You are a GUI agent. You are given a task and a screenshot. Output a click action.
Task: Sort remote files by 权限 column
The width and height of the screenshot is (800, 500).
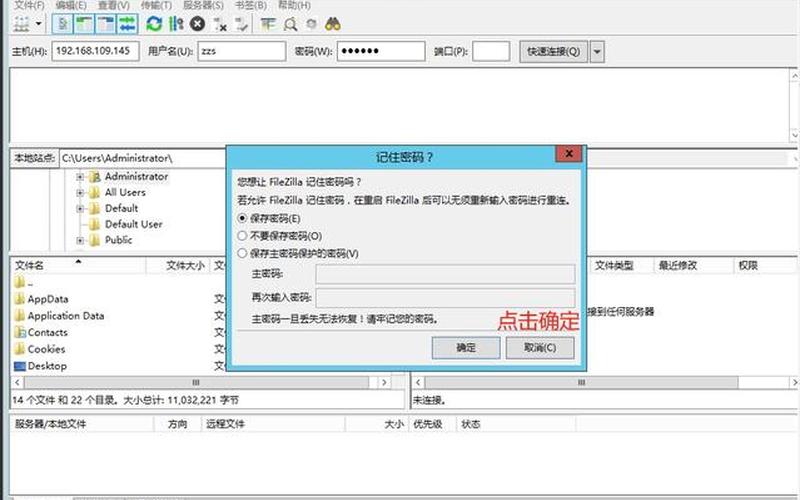[x=763, y=265]
